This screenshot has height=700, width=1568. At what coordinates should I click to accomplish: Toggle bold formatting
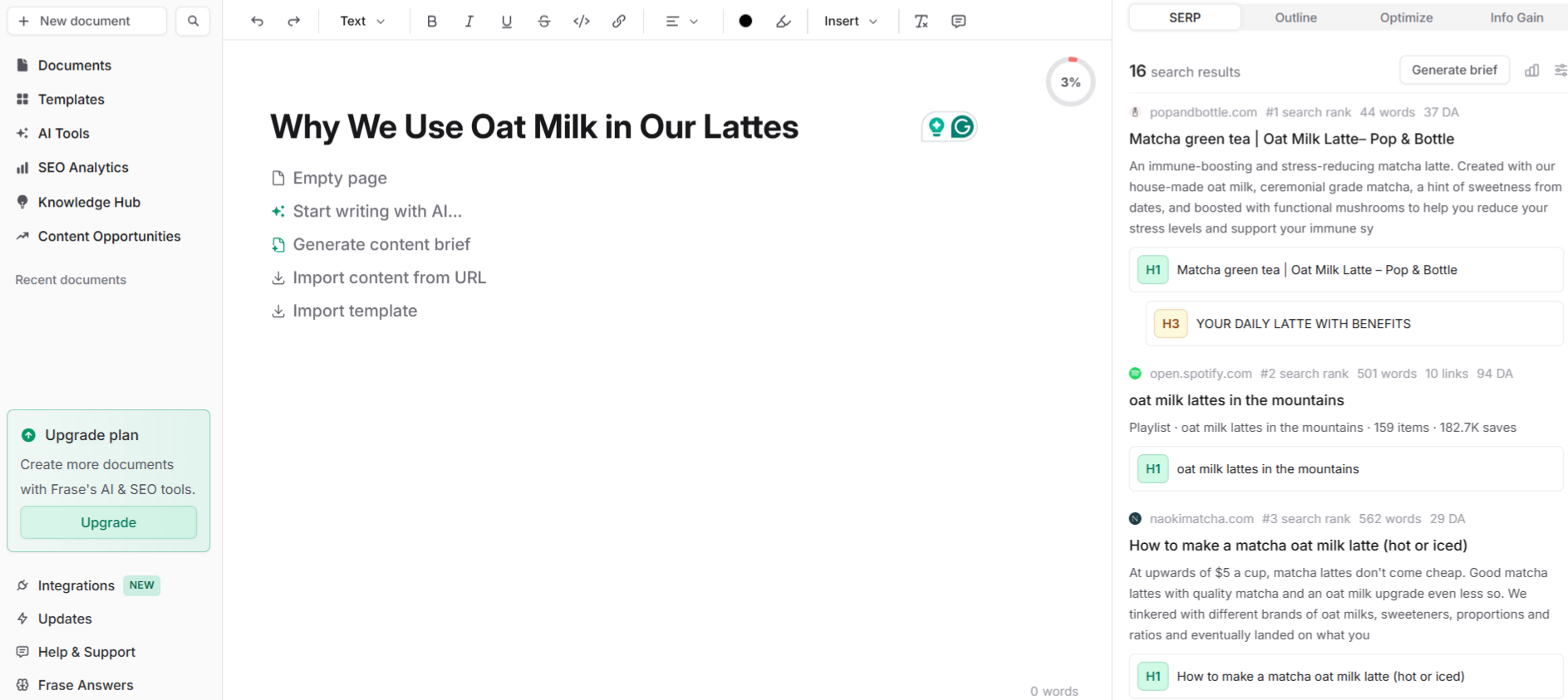click(x=431, y=22)
